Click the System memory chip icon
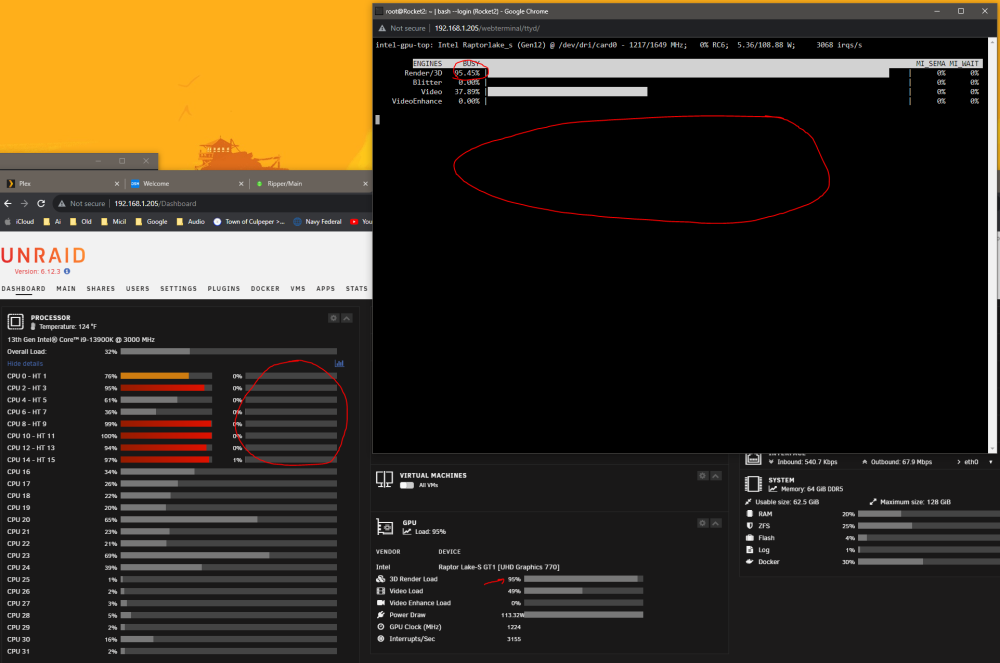Viewport: 1000px width, 663px height. (753, 484)
